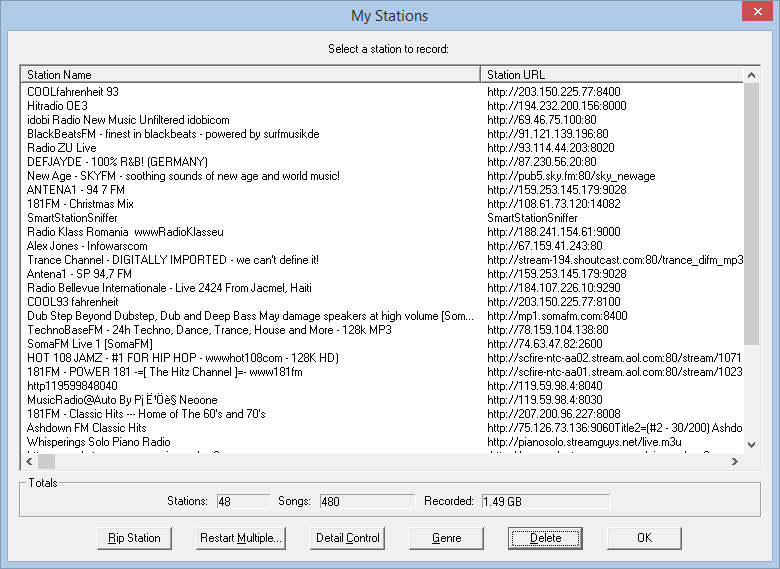
Task: Click URL http://108.61.73.120:14082
Action: click(554, 204)
